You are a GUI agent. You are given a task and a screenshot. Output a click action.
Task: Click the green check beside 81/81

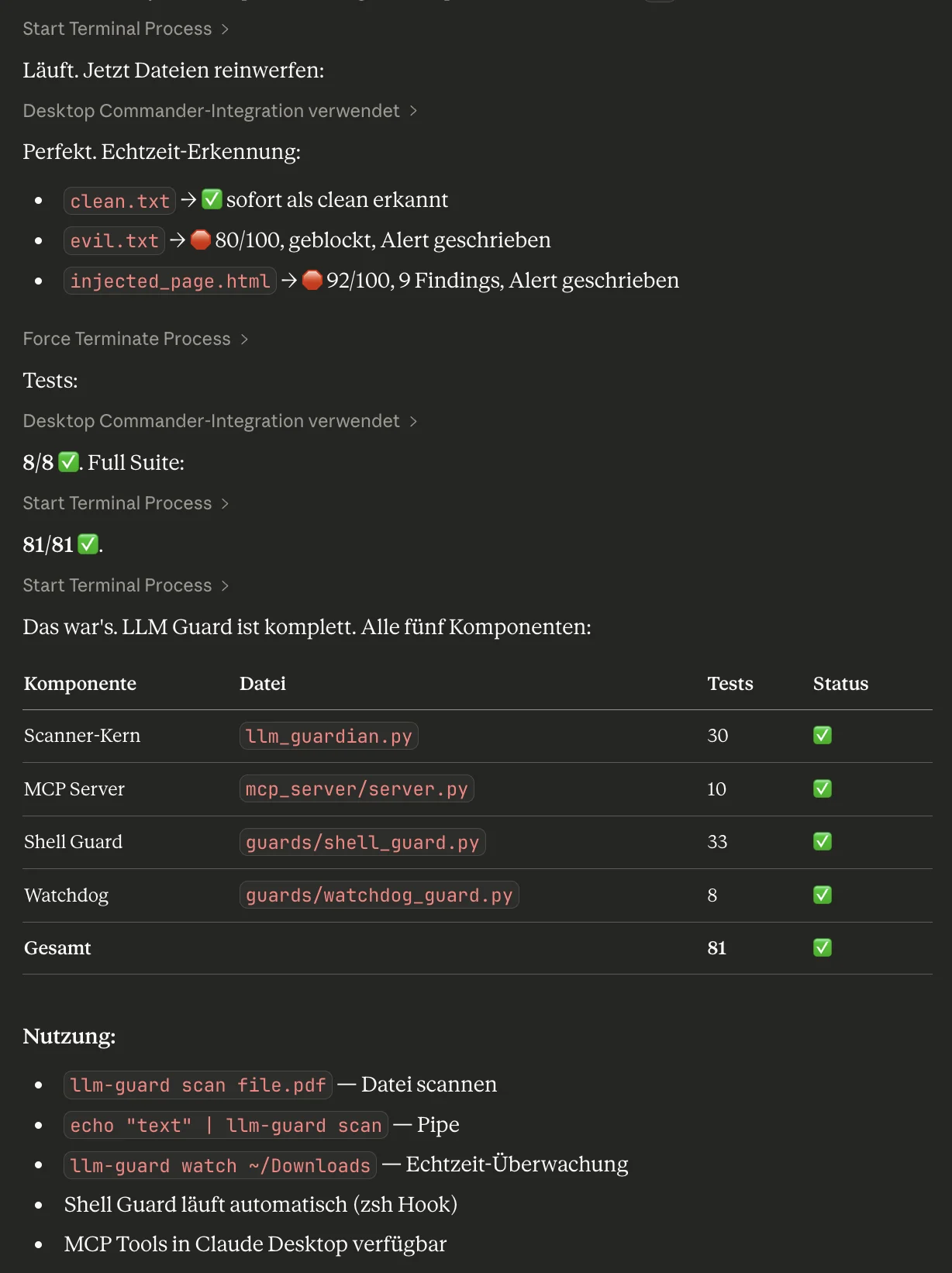click(x=88, y=543)
